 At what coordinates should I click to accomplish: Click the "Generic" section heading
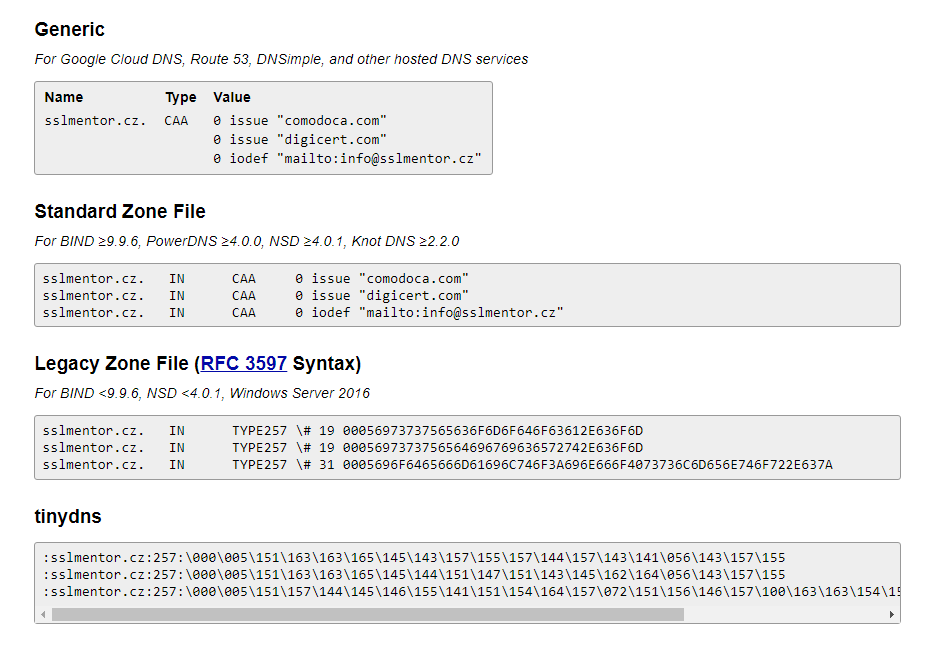click(x=69, y=29)
